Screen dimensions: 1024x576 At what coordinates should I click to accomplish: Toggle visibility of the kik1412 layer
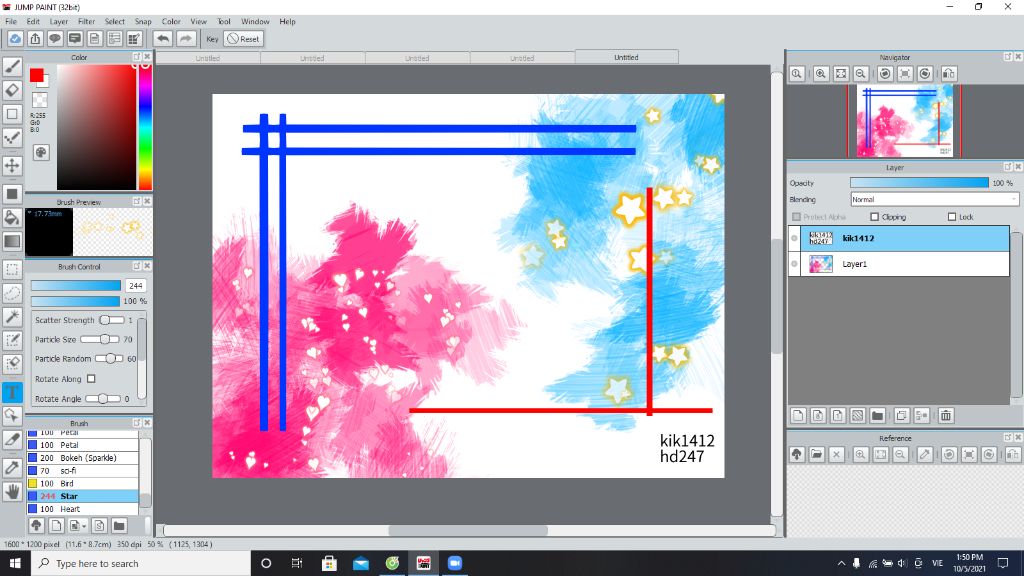[794, 238]
